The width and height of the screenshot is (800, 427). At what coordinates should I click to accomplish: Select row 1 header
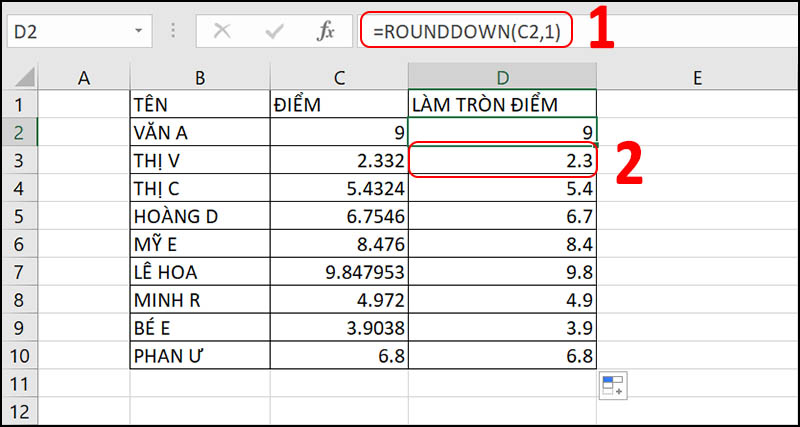(19, 105)
